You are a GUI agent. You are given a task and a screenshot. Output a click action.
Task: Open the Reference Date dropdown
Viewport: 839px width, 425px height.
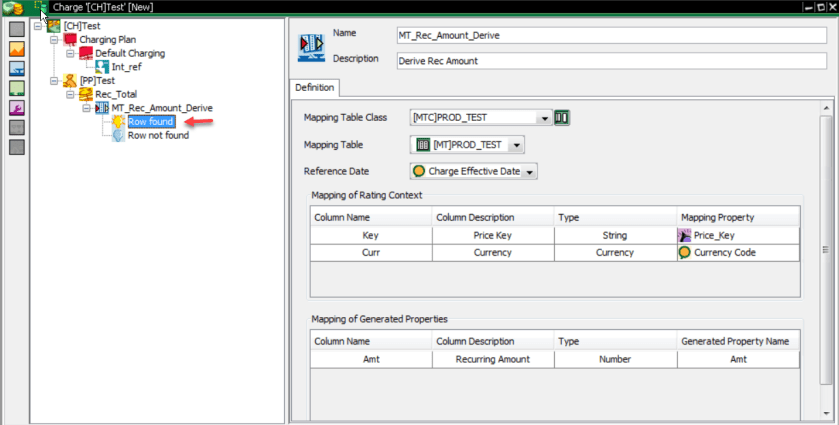pyautogui.click(x=529, y=172)
